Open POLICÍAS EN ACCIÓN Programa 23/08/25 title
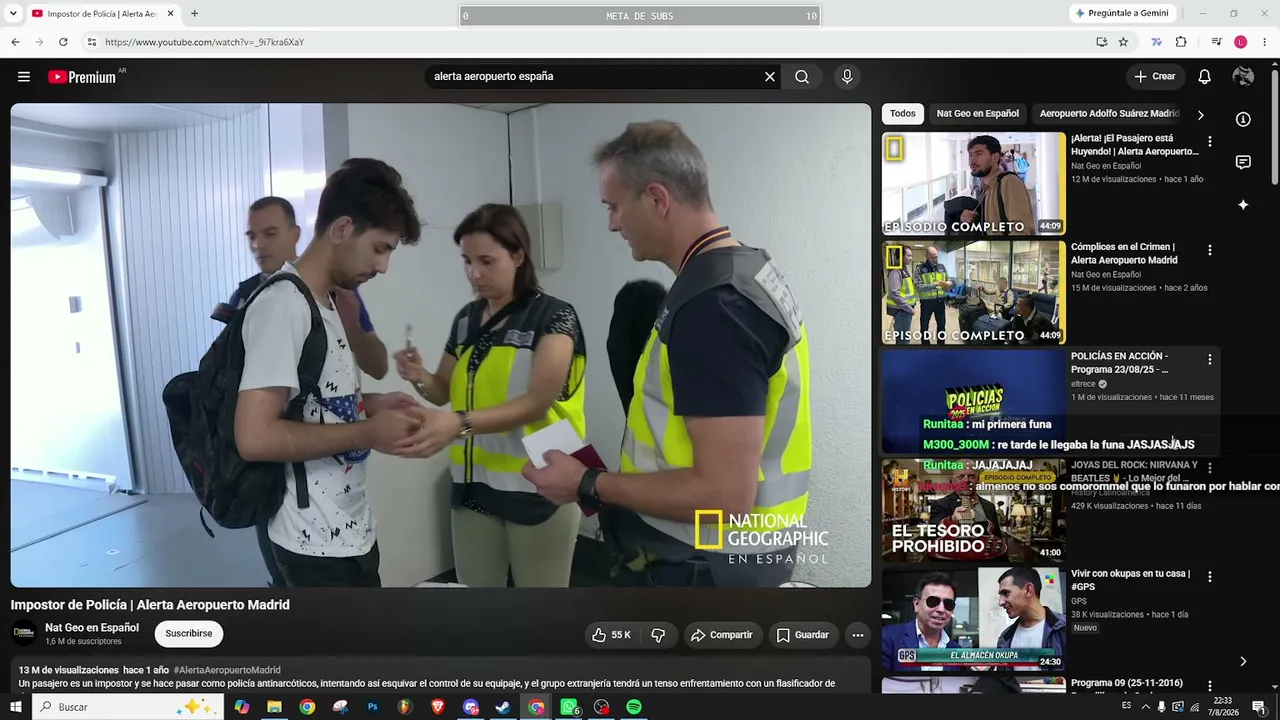This screenshot has width=1280, height=720. [1120, 362]
